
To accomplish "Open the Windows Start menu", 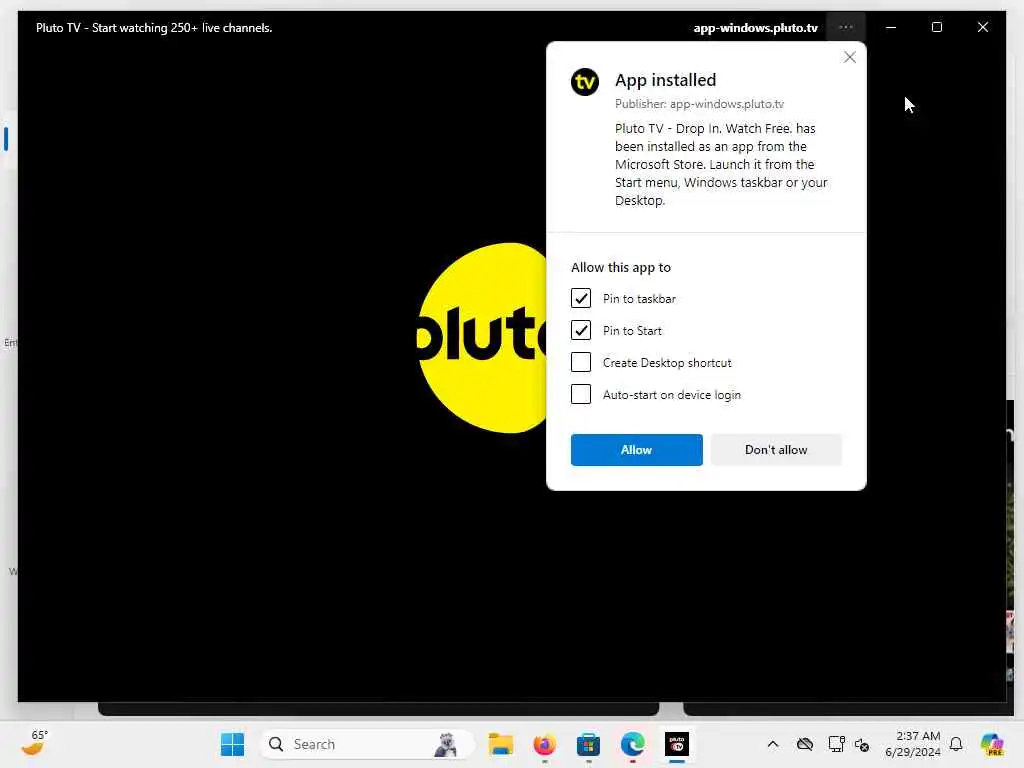I will [232, 744].
